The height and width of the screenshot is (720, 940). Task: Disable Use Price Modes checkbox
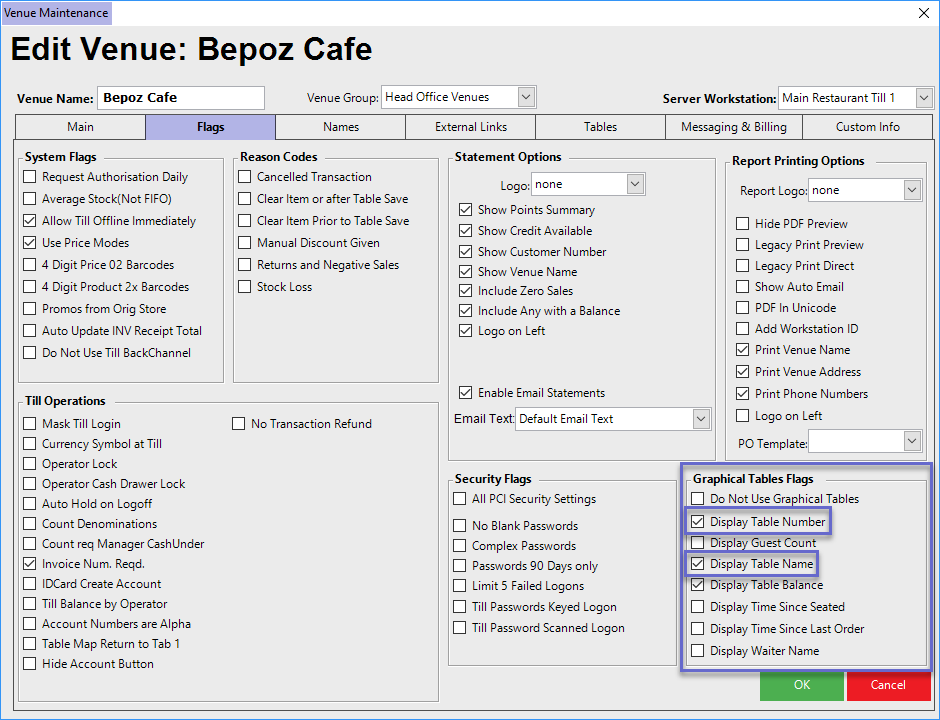coord(29,243)
